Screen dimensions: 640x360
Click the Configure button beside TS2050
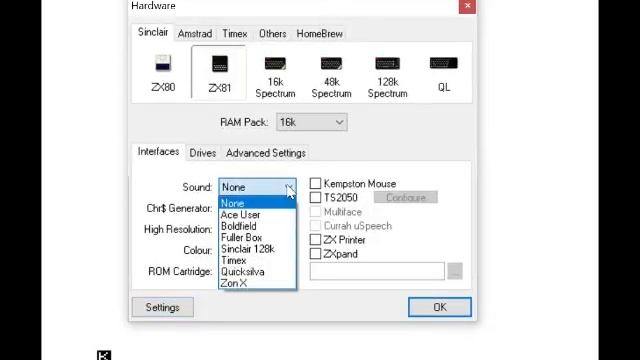click(406, 198)
